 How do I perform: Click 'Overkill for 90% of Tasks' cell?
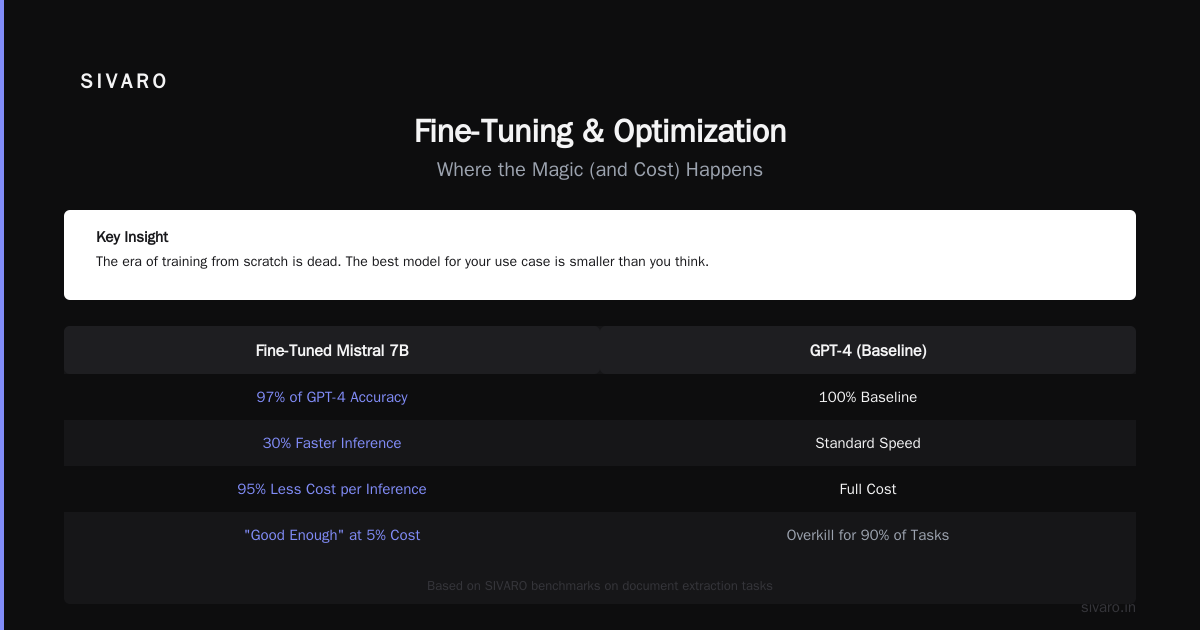coord(868,535)
